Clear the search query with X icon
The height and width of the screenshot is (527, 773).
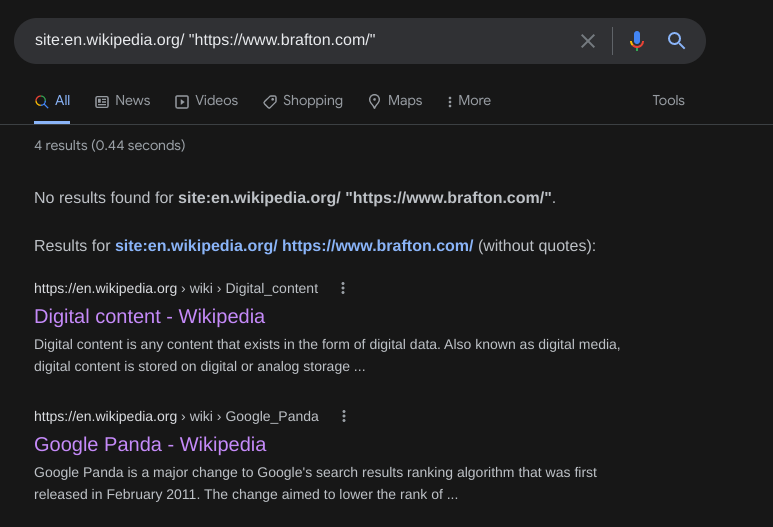(588, 41)
